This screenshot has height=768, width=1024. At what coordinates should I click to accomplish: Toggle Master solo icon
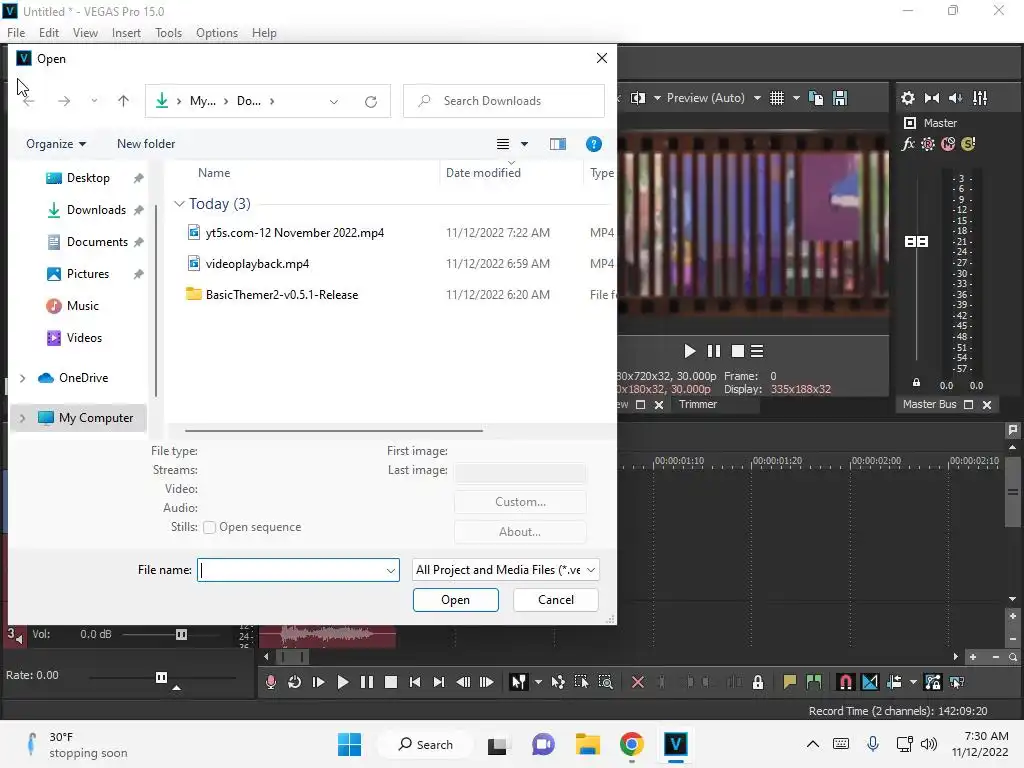point(968,144)
